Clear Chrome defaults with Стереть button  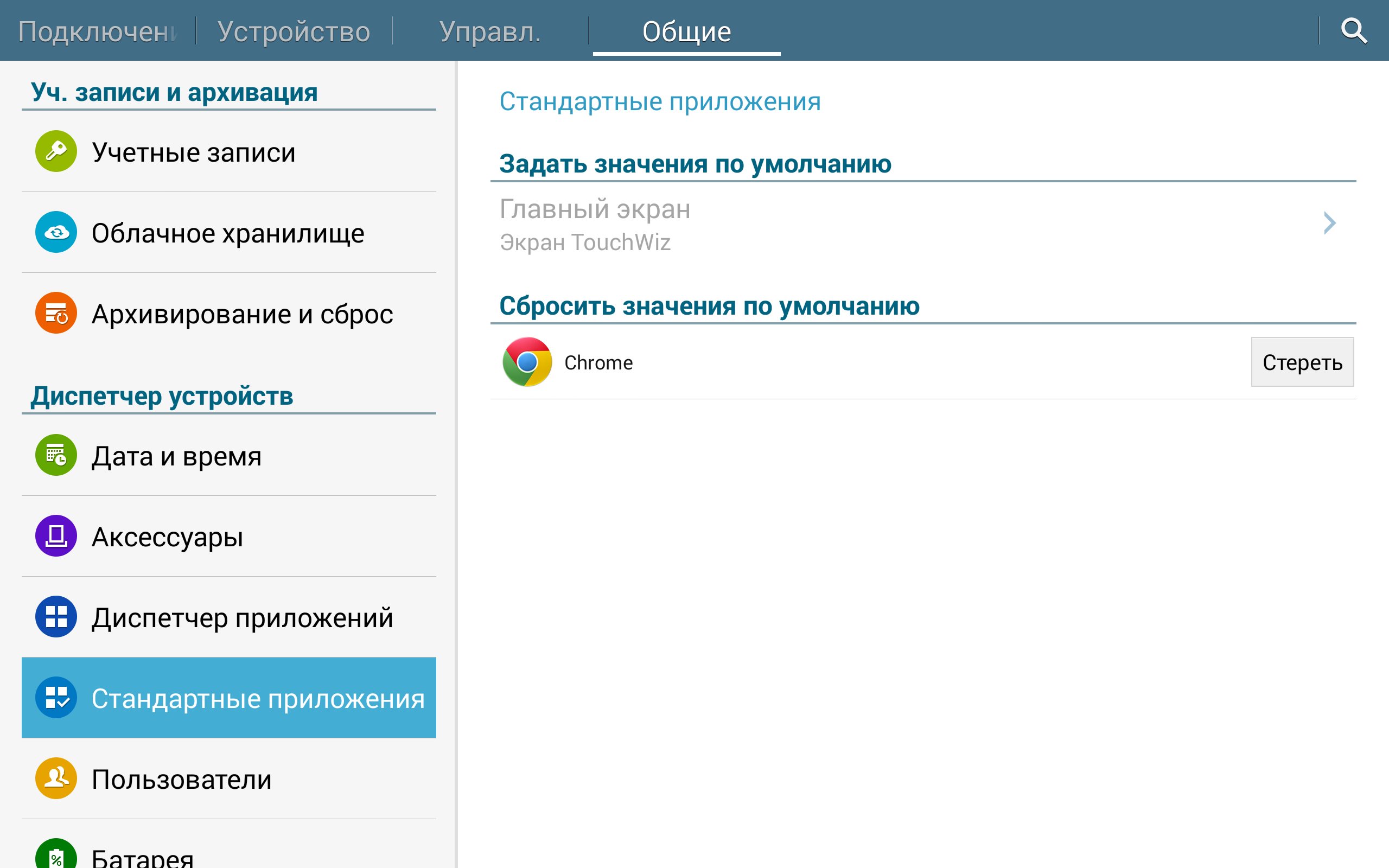point(1302,362)
